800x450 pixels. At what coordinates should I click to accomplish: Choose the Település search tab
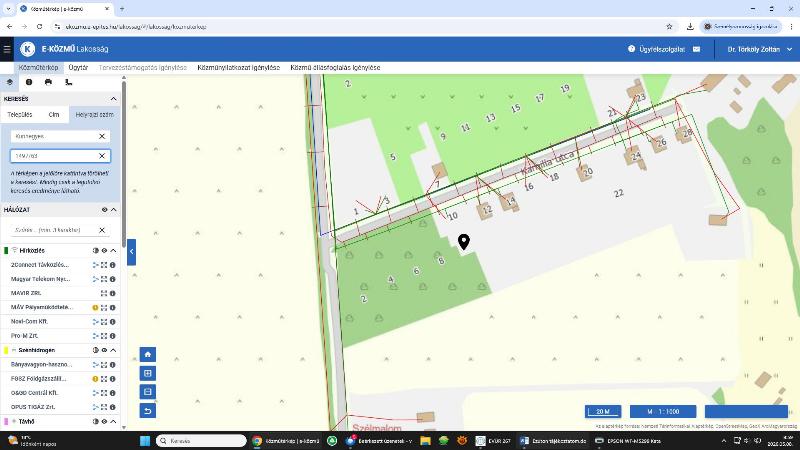19,115
